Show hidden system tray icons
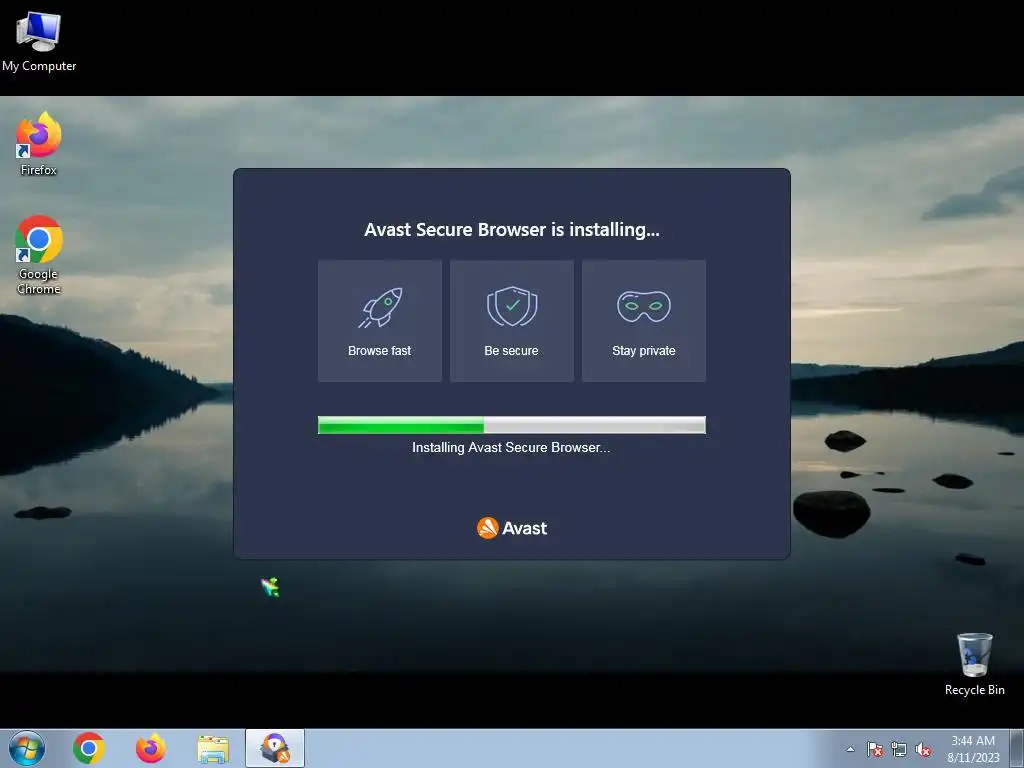 click(x=850, y=749)
